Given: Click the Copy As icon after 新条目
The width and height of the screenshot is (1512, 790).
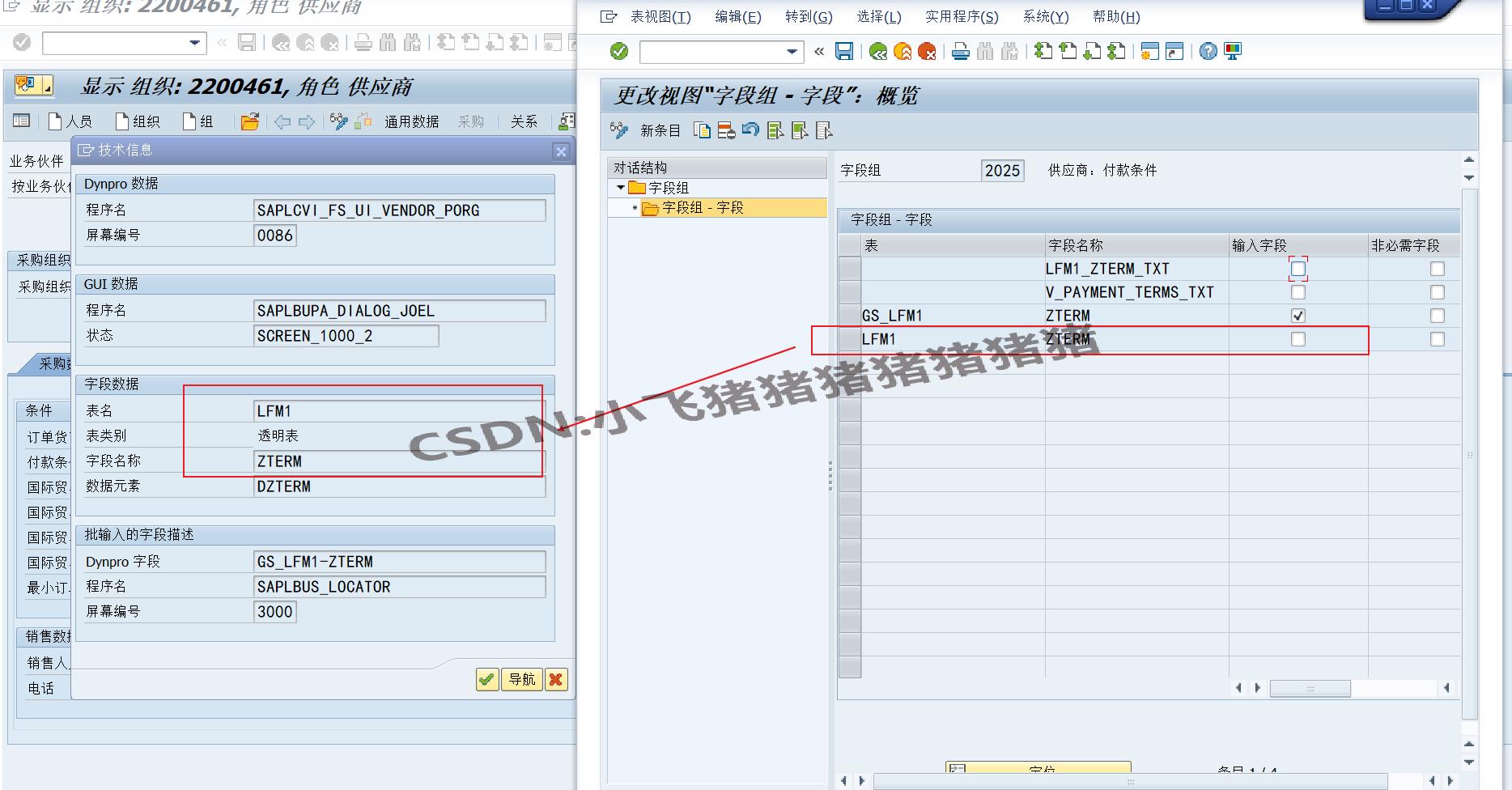Looking at the screenshot, I should click(x=703, y=130).
